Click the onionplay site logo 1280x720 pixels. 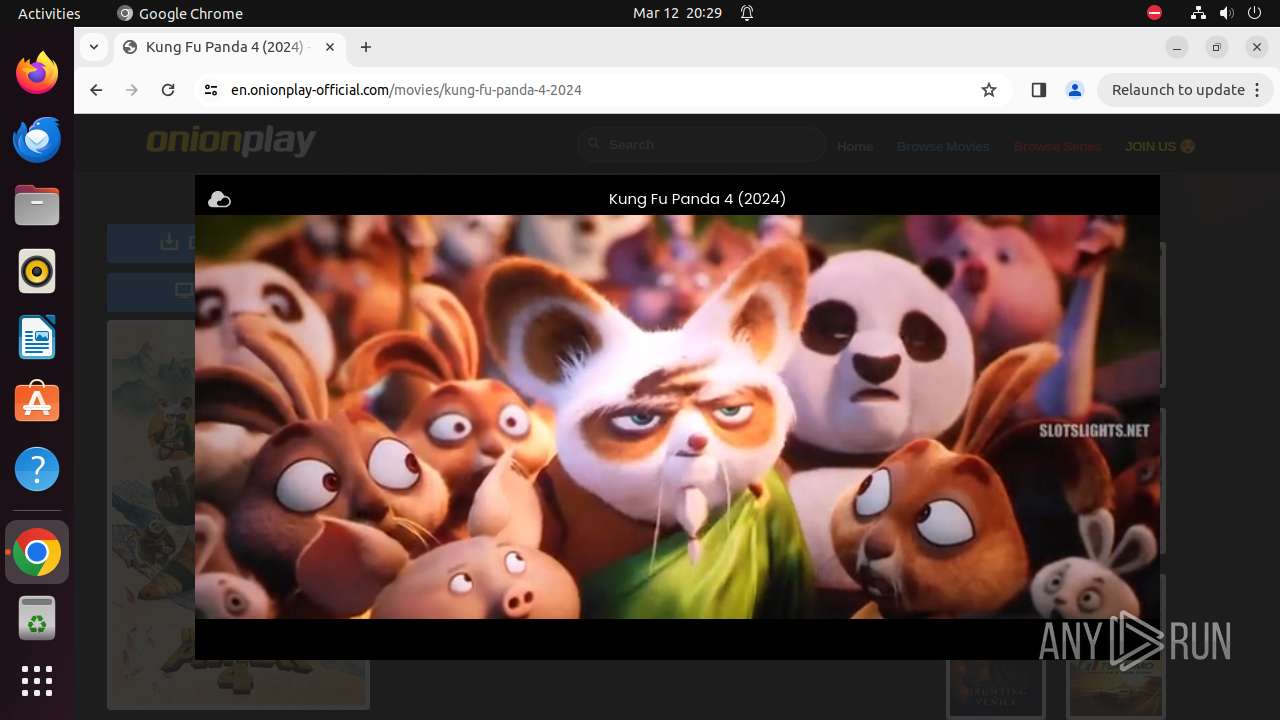click(231, 142)
